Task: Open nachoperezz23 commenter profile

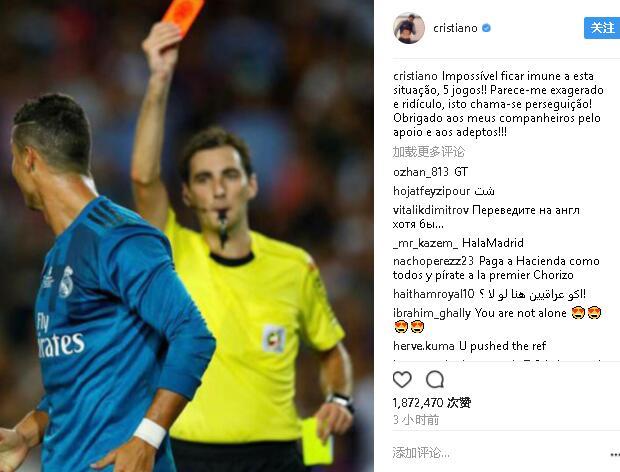Action: 433,261
